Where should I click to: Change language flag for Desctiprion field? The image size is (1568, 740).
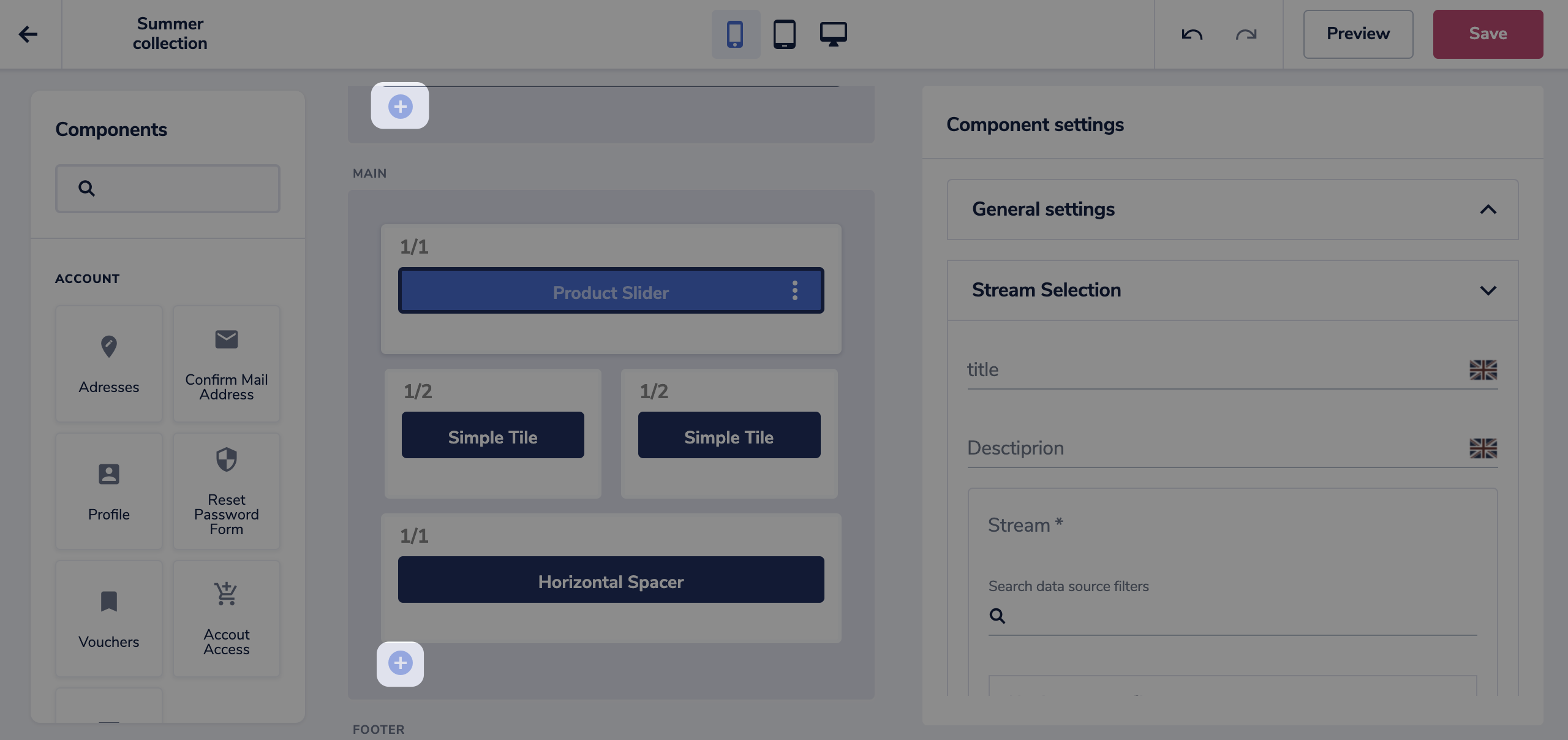[1483, 448]
